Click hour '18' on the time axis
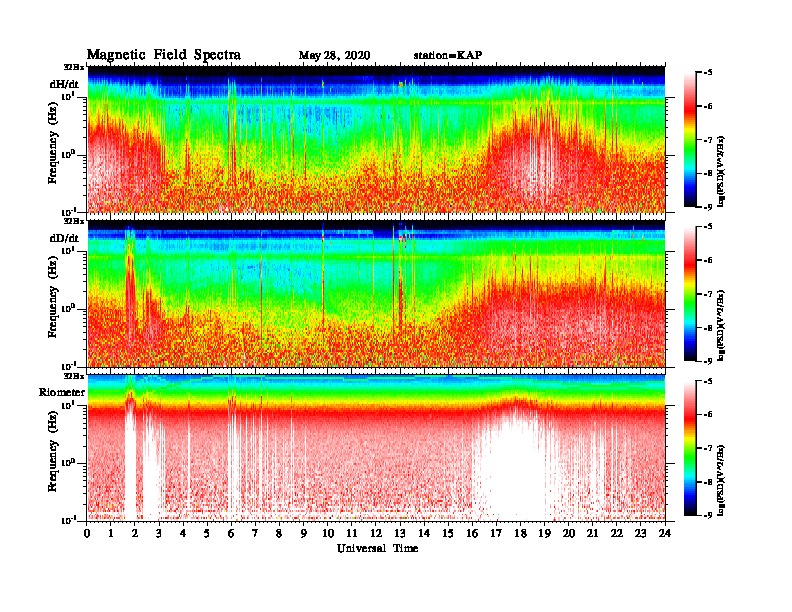 click(x=521, y=533)
